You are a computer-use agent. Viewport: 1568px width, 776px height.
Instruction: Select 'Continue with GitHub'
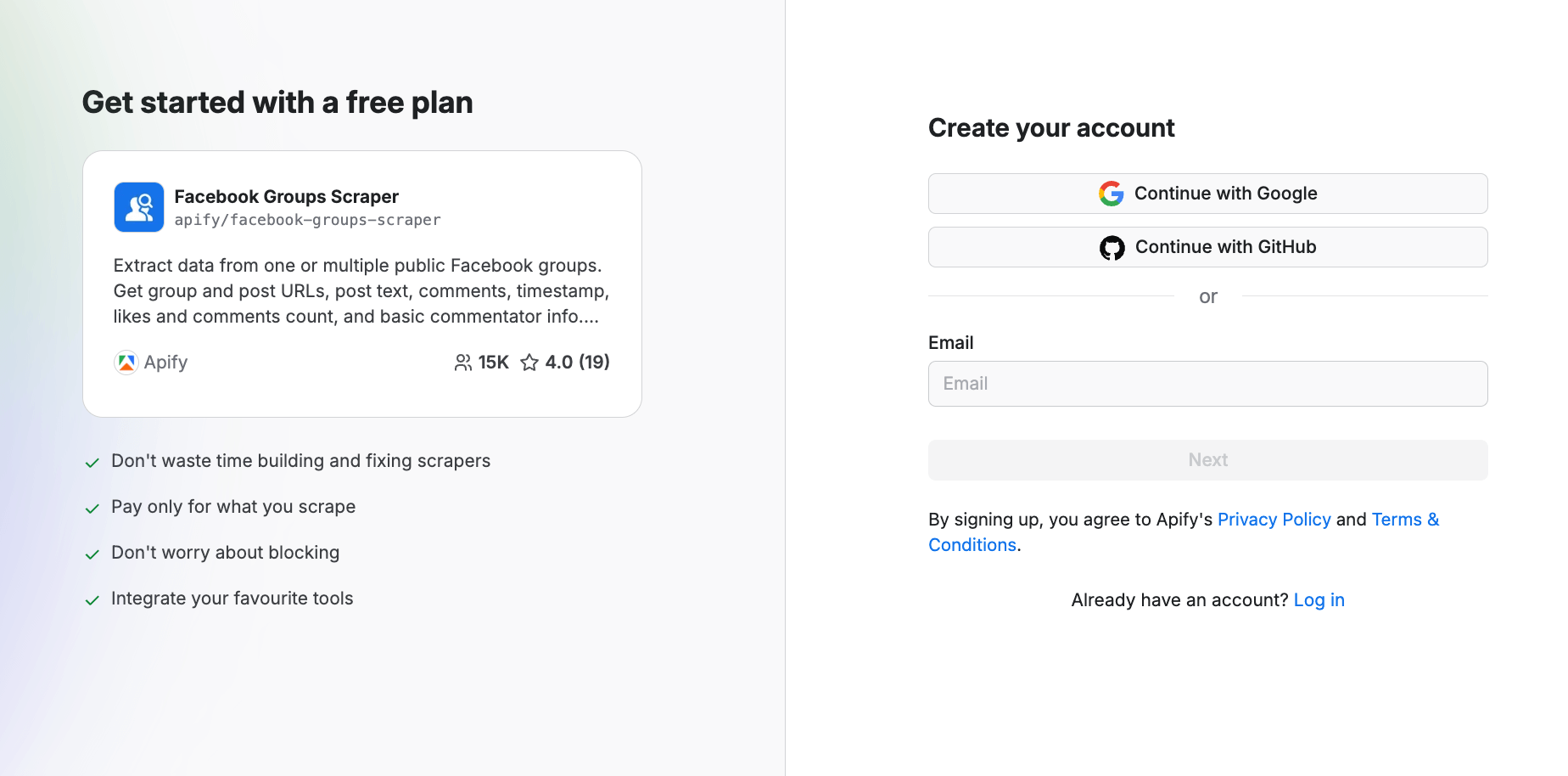[1207, 247]
